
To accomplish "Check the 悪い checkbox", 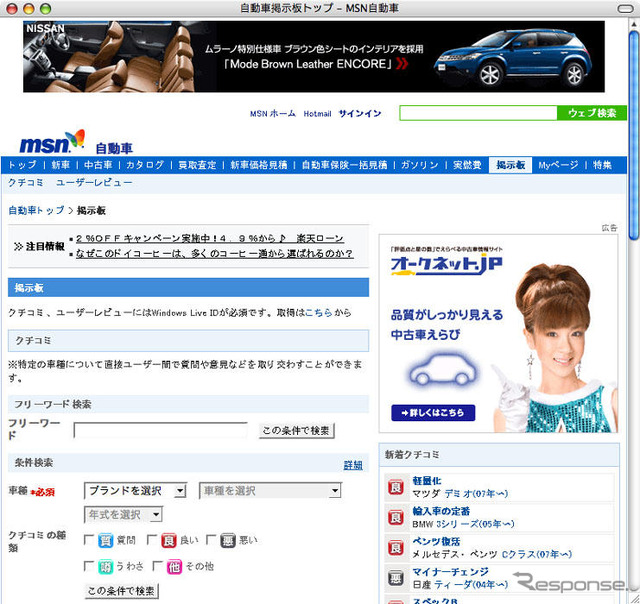I will point(211,540).
